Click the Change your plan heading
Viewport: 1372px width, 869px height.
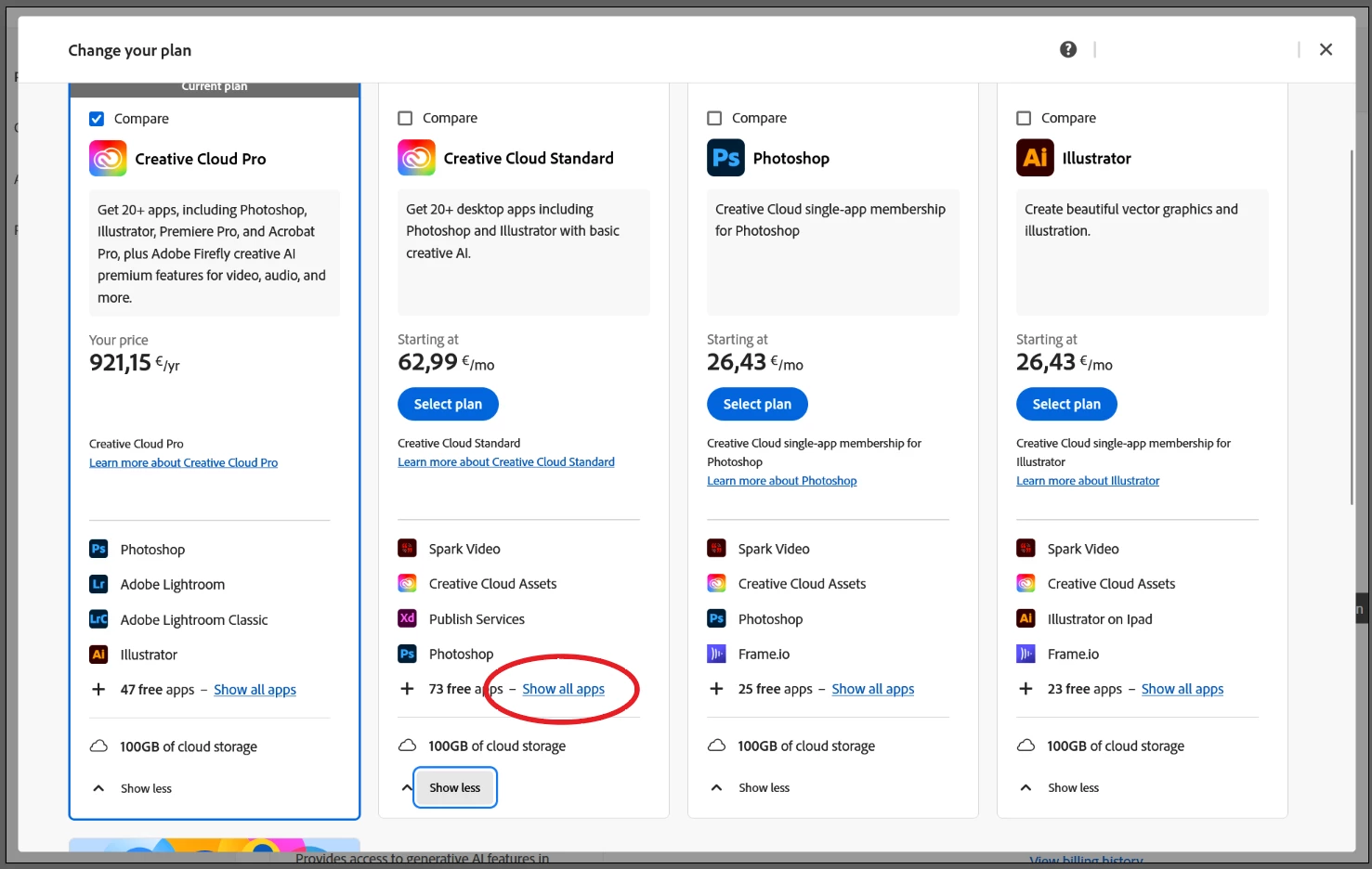pos(129,50)
